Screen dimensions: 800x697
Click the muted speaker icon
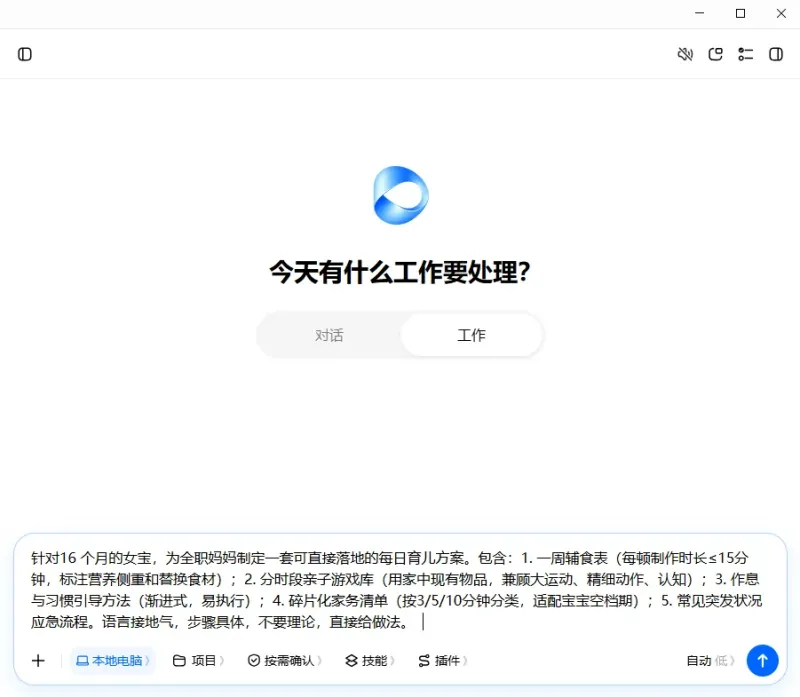point(685,54)
